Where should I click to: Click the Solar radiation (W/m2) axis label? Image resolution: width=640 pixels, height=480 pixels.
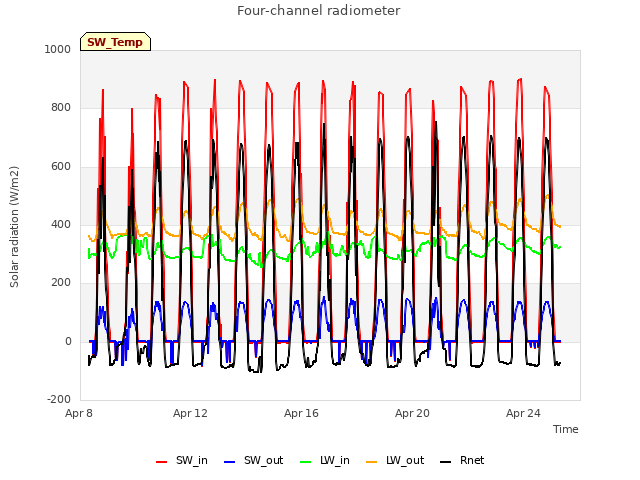pyautogui.click(x=14, y=227)
